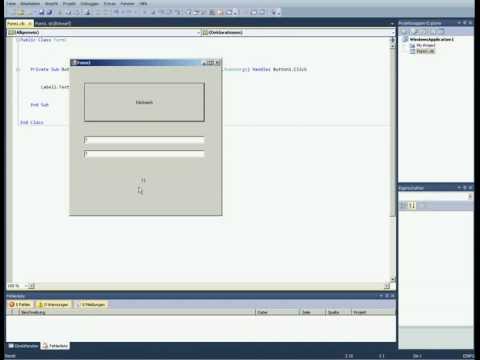Click the first text box in Form1
The height and width of the screenshot is (360, 480).
pos(144,140)
